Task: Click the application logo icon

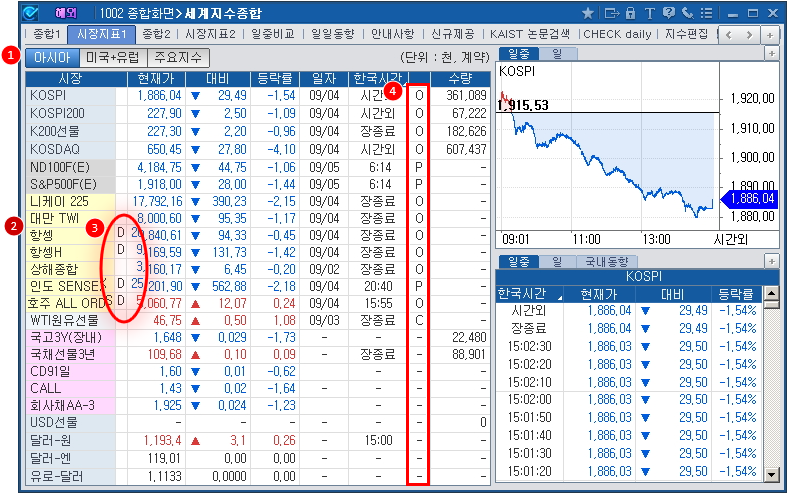Action: [30, 13]
